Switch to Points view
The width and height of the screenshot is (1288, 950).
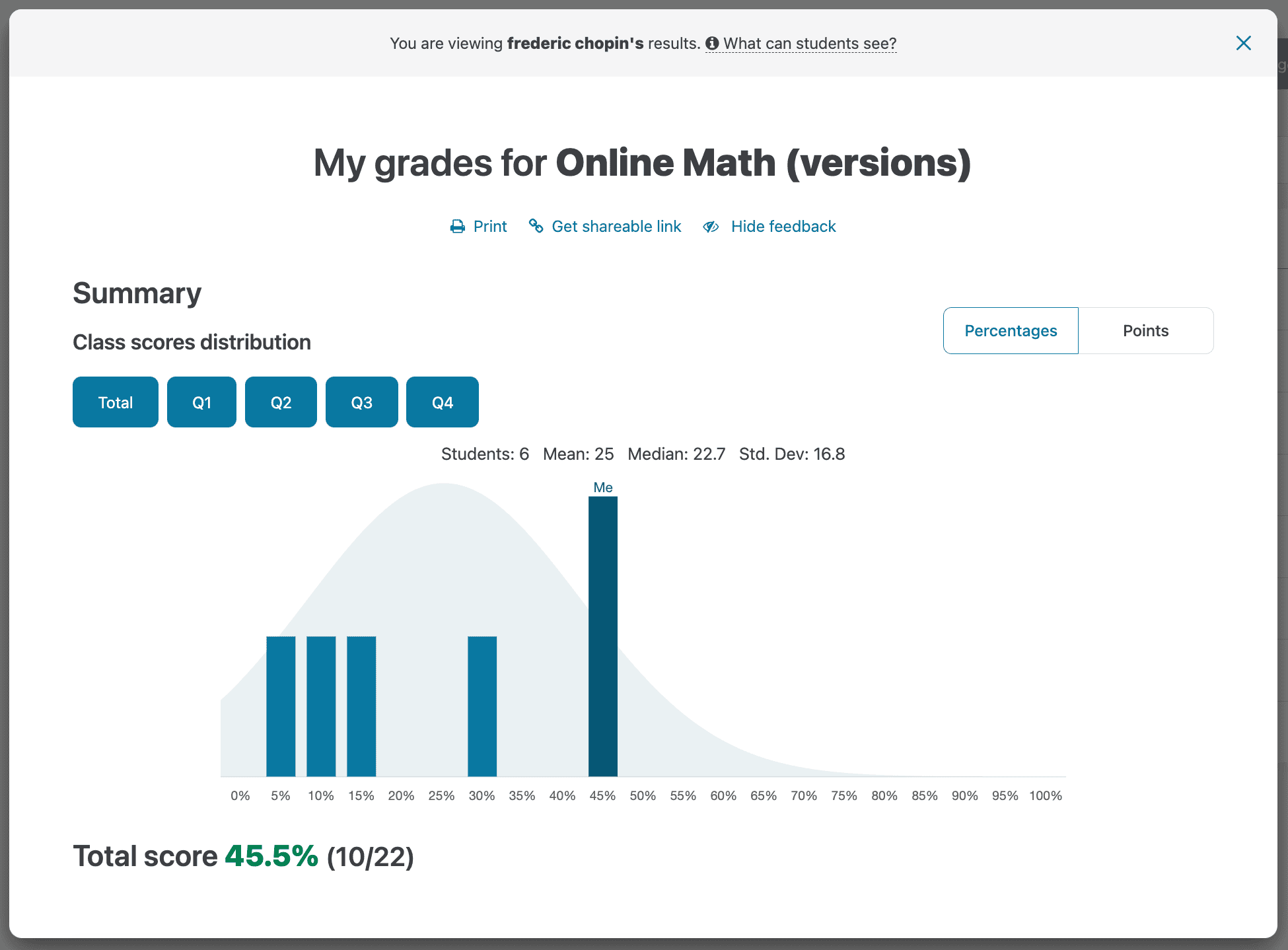[1145, 330]
